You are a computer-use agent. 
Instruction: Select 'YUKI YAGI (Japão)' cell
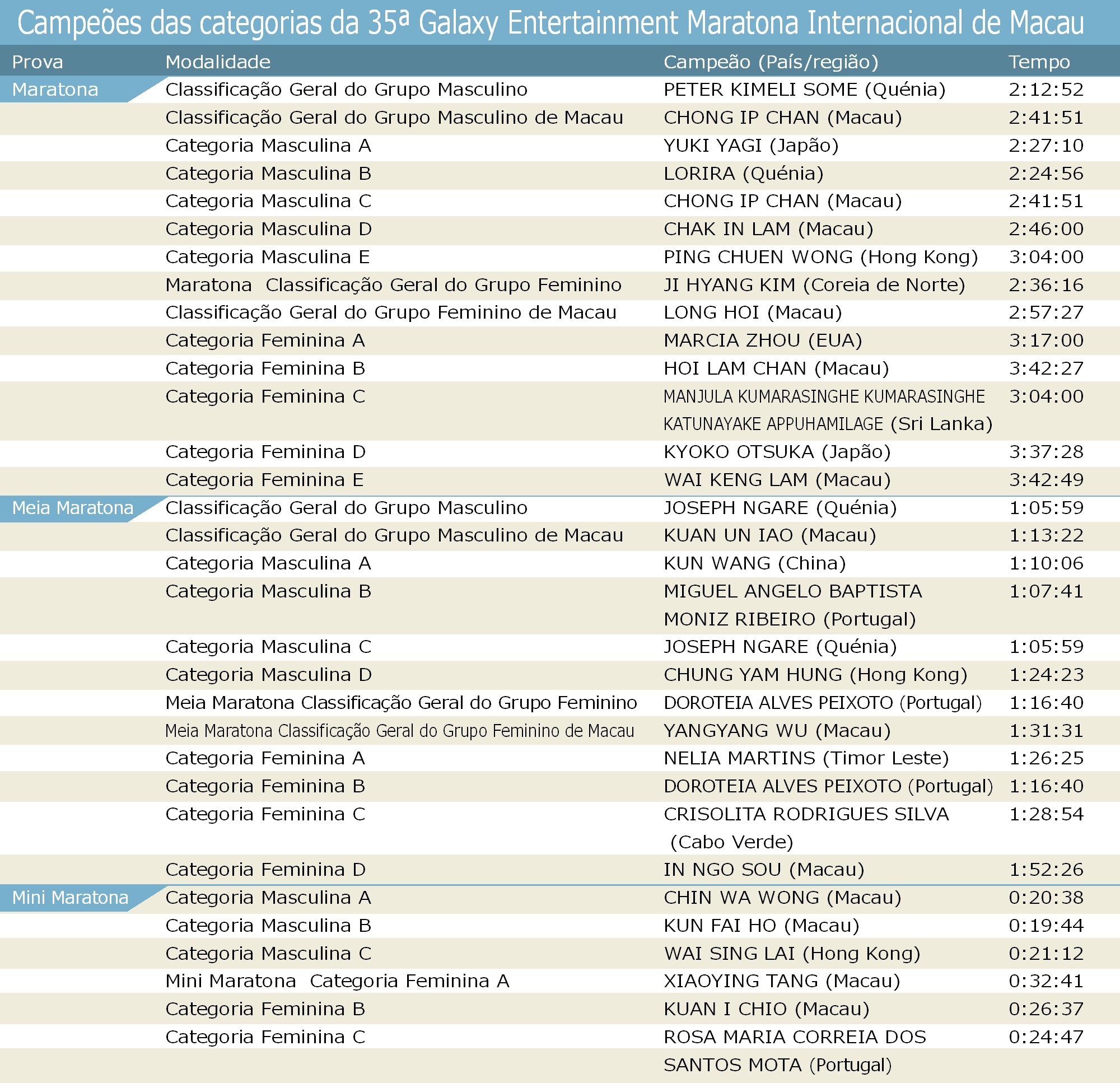751,146
